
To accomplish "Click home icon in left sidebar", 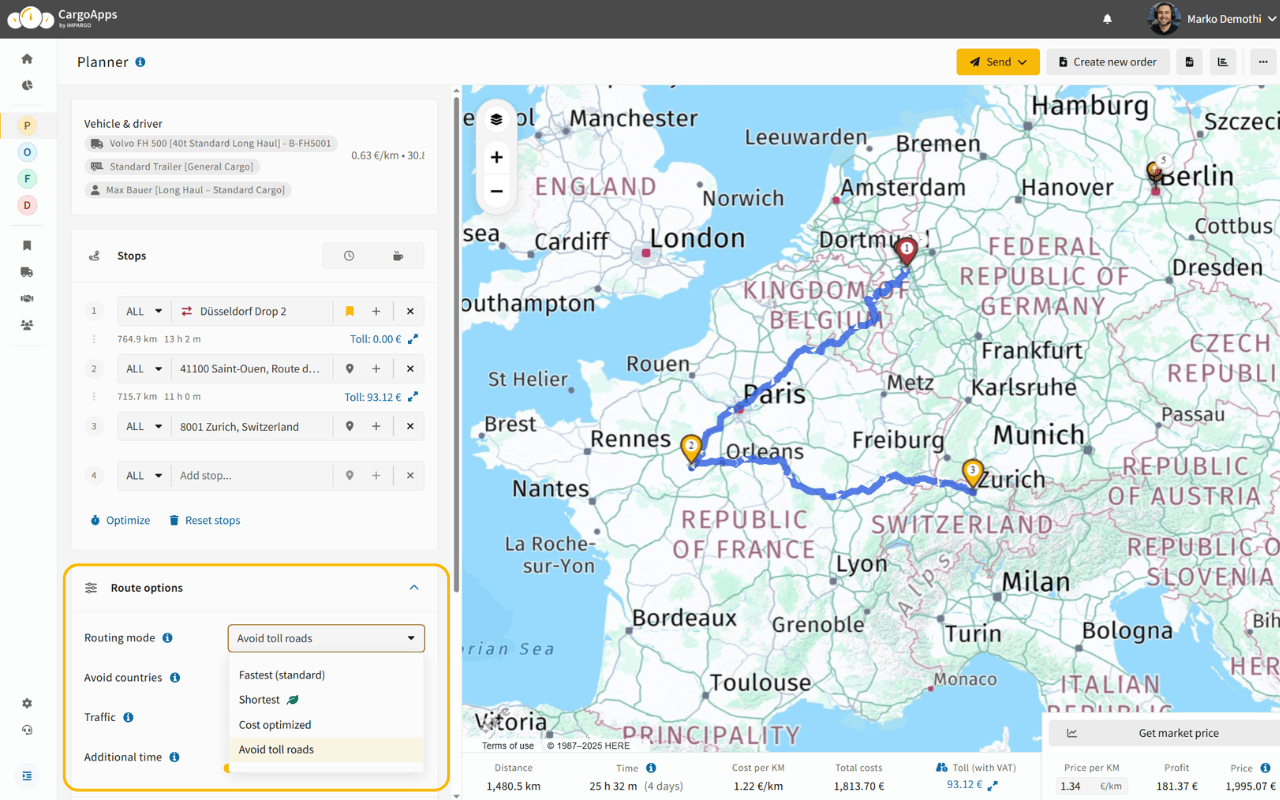I will point(27,59).
